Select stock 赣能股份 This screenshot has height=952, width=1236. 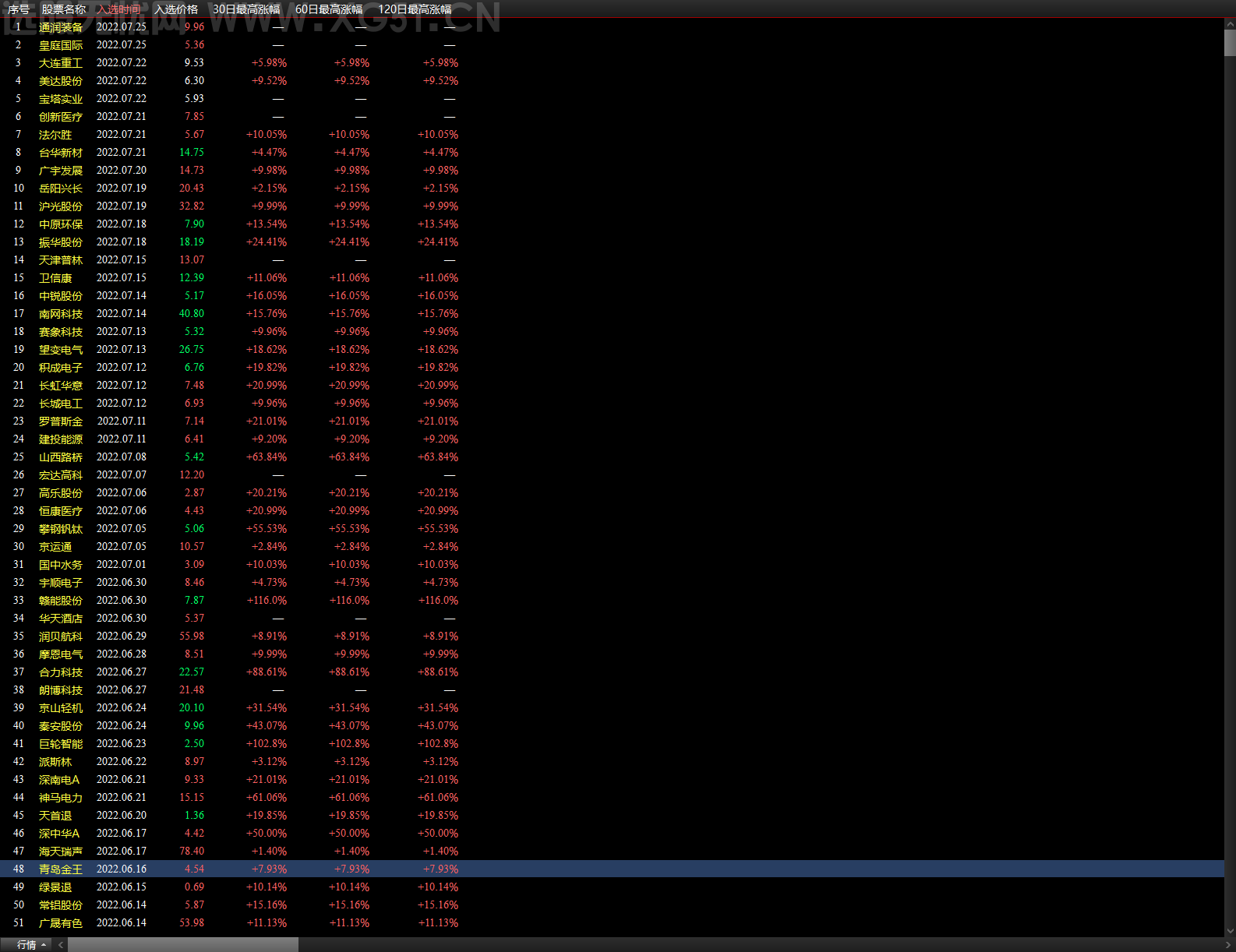61,601
